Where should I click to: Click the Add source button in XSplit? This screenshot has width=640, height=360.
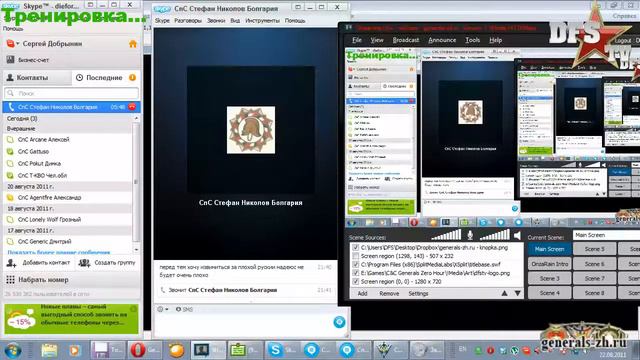tap(362, 293)
